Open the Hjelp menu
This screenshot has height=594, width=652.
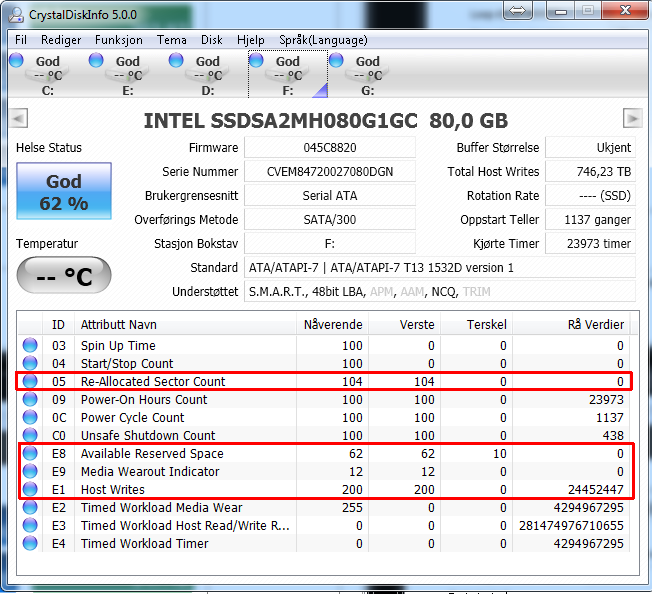(251, 40)
